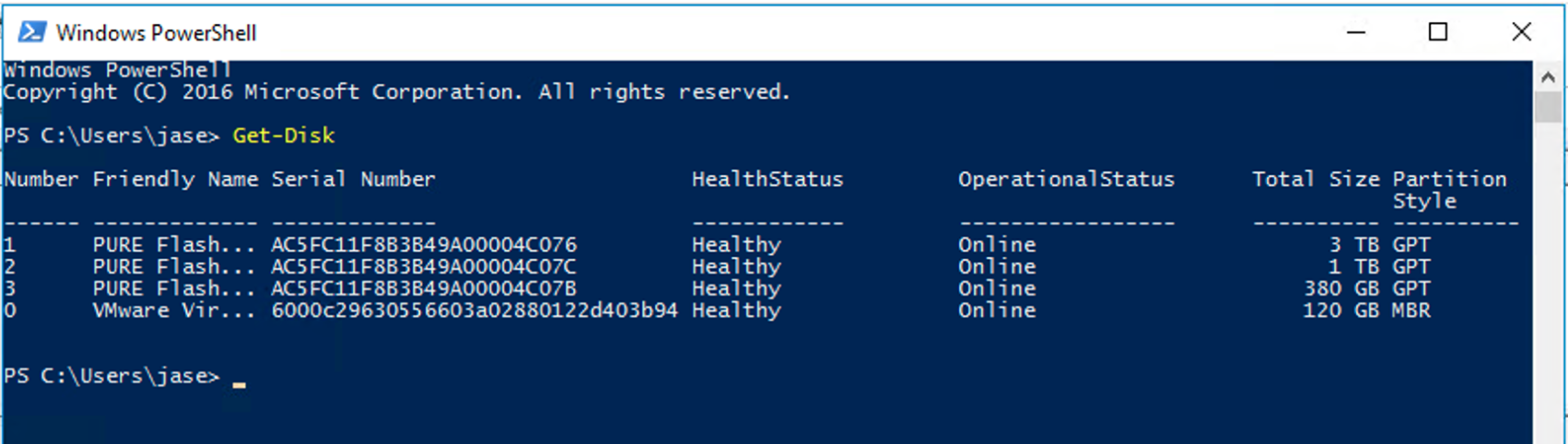The height and width of the screenshot is (444, 1568).
Task: Close the Windows PowerShell window
Action: point(1521,32)
